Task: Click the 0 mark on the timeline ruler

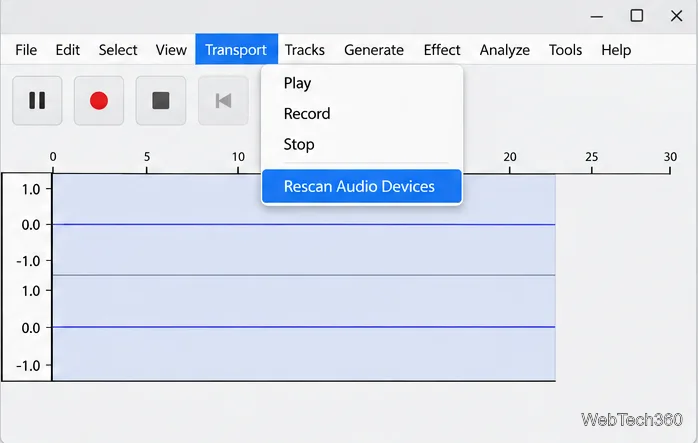Action: 53,157
